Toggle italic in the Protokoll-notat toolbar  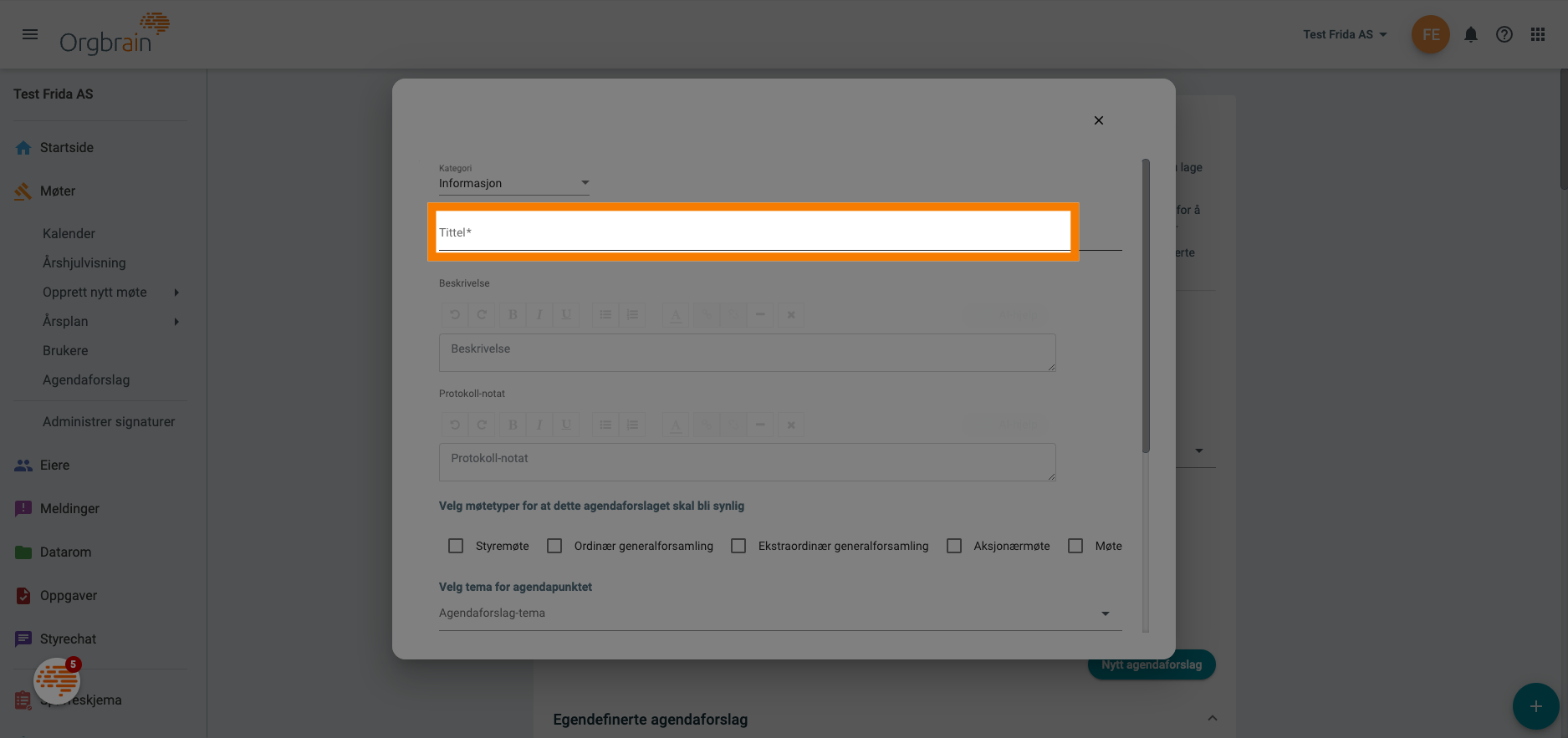click(539, 425)
